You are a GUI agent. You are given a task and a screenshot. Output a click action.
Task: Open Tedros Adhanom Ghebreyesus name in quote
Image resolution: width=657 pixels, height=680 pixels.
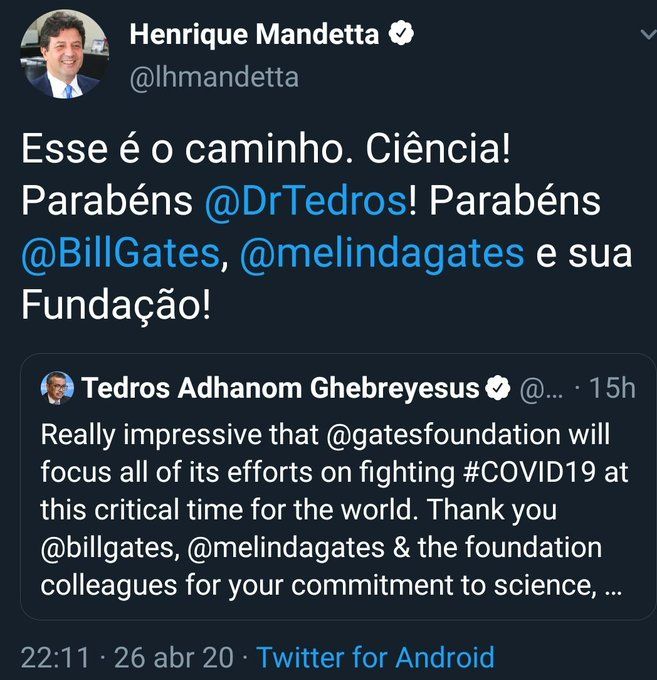pos(281,389)
